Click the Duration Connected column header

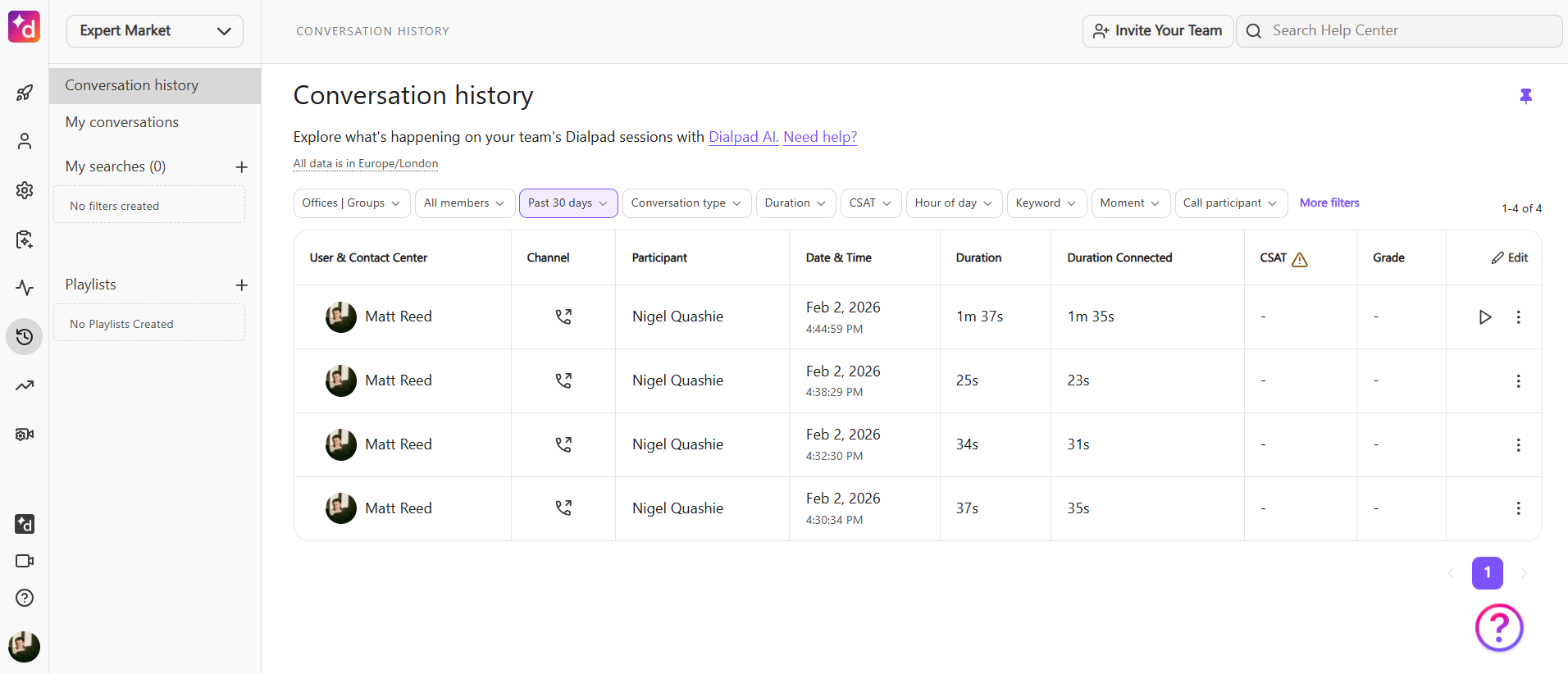coord(1119,257)
